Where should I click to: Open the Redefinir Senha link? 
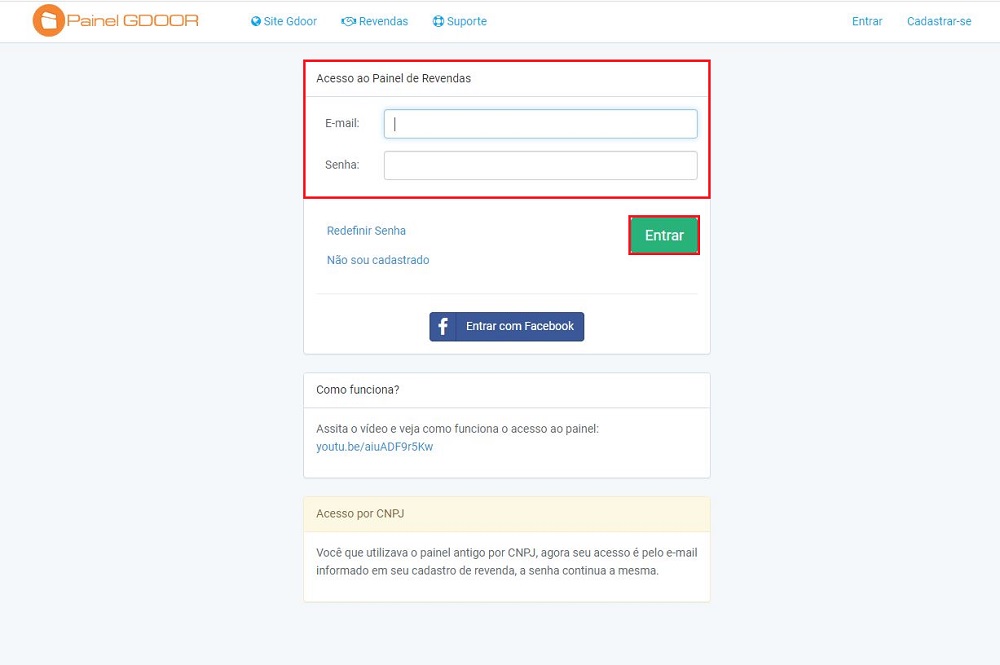[x=366, y=231]
